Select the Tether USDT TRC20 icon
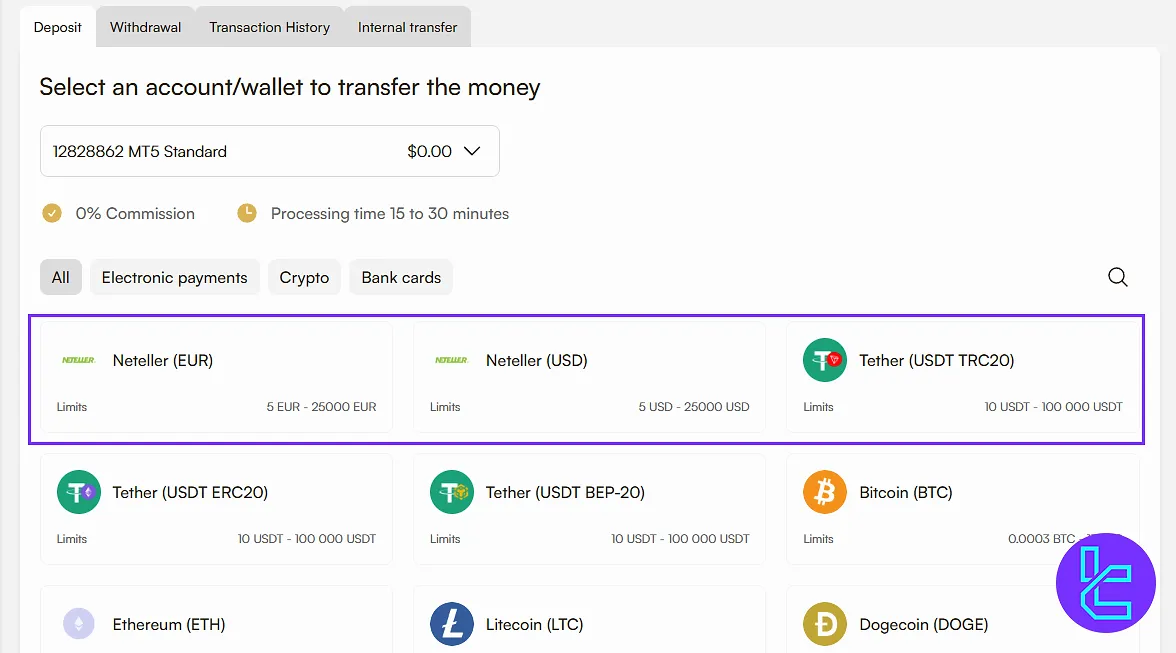The width and height of the screenshot is (1176, 653). click(x=825, y=360)
